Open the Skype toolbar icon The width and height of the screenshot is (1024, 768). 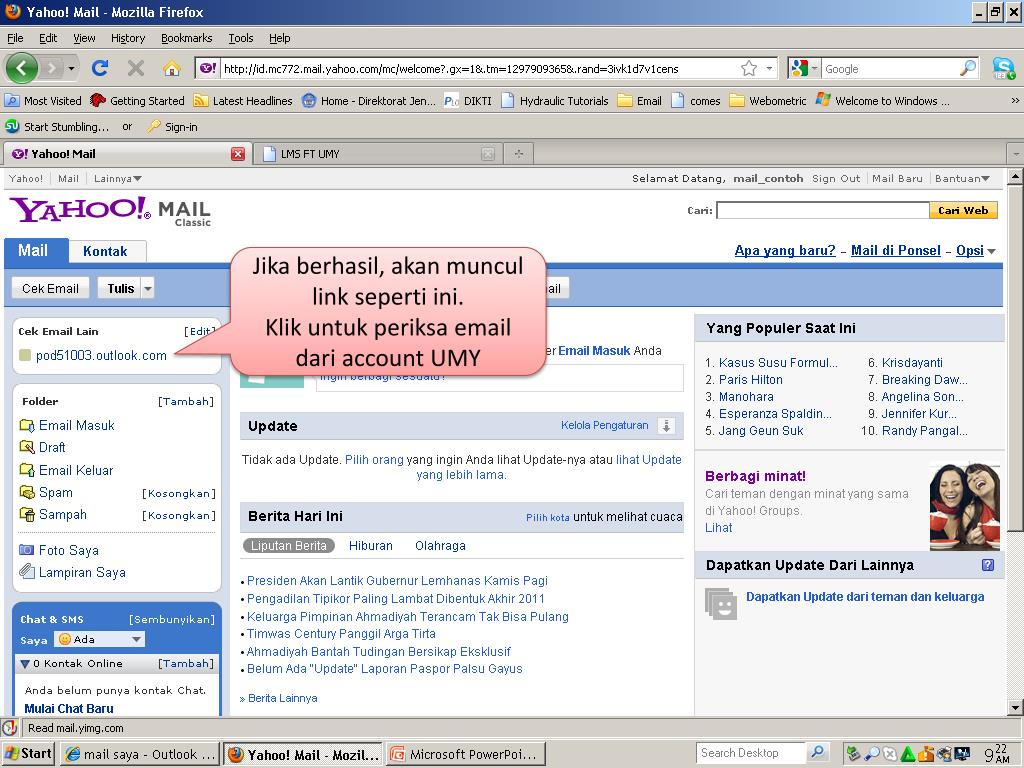coord(1003,68)
